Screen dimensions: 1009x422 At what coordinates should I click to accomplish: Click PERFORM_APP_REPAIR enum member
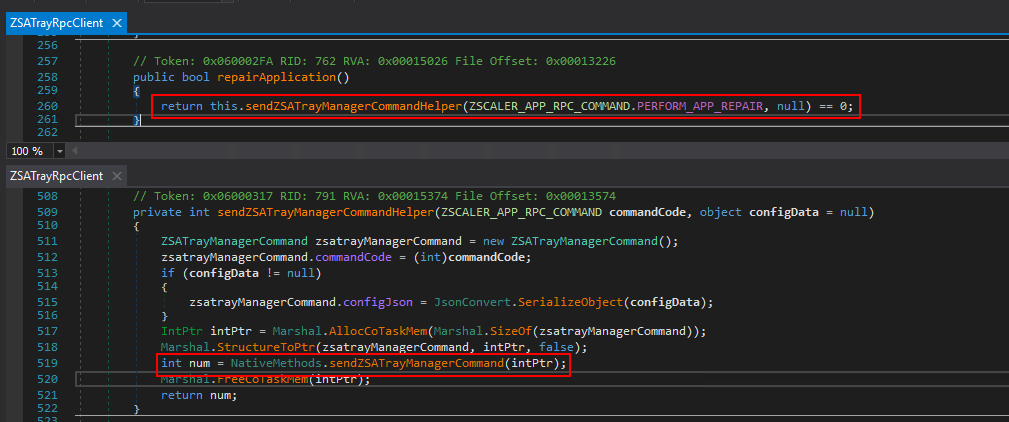pyautogui.click(x=699, y=106)
